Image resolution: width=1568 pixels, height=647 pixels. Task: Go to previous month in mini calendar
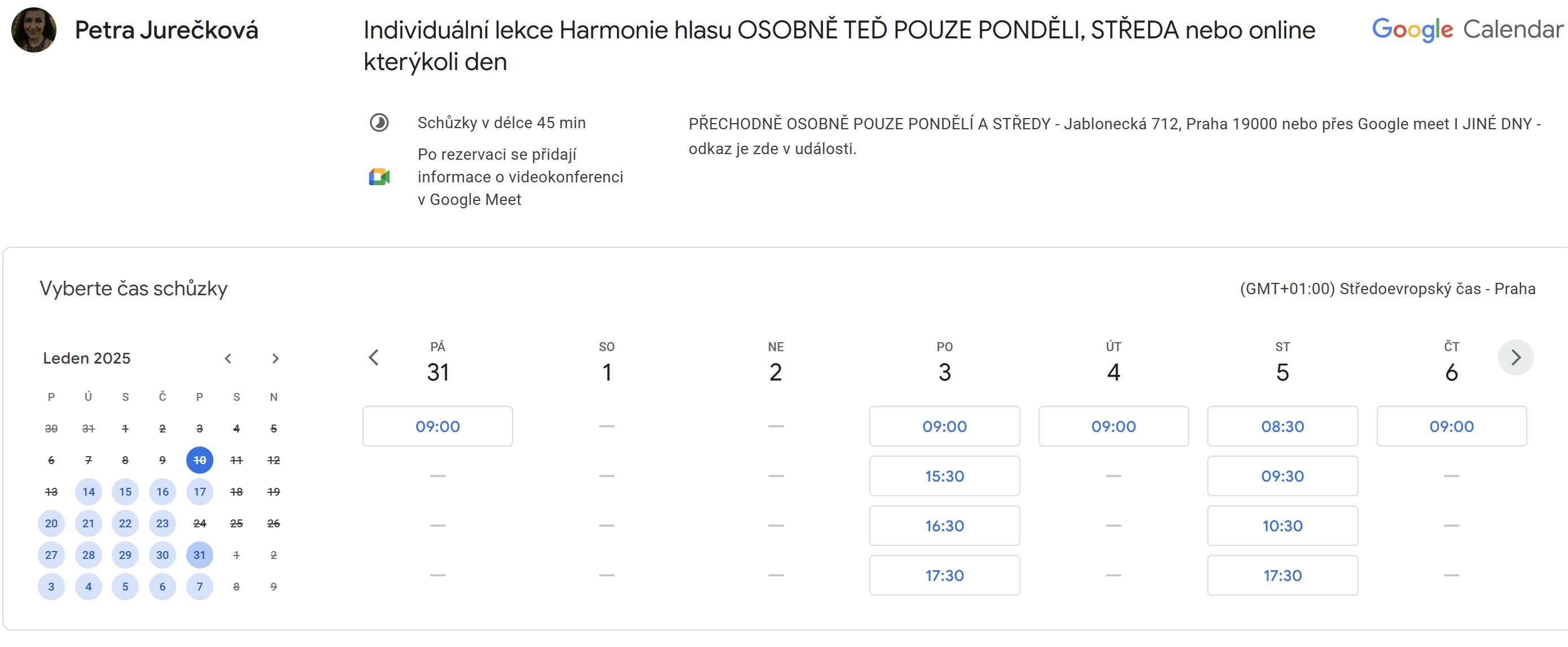[x=228, y=359]
